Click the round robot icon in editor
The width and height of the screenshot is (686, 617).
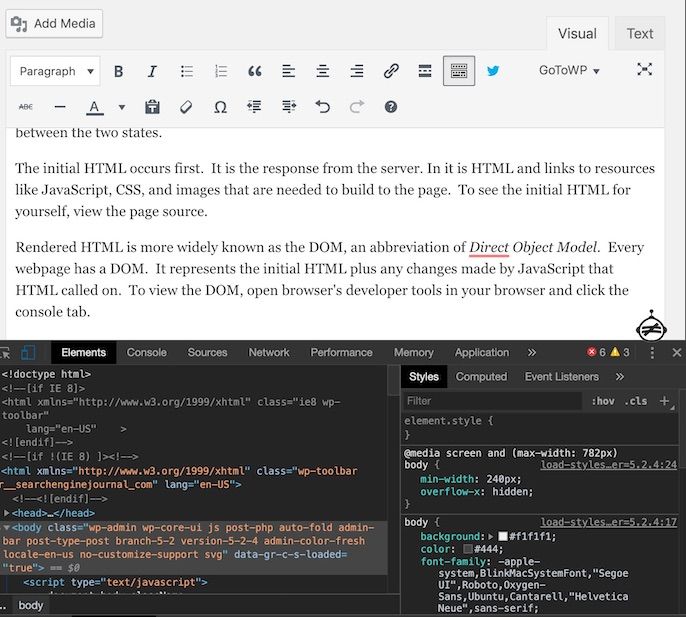(x=651, y=326)
